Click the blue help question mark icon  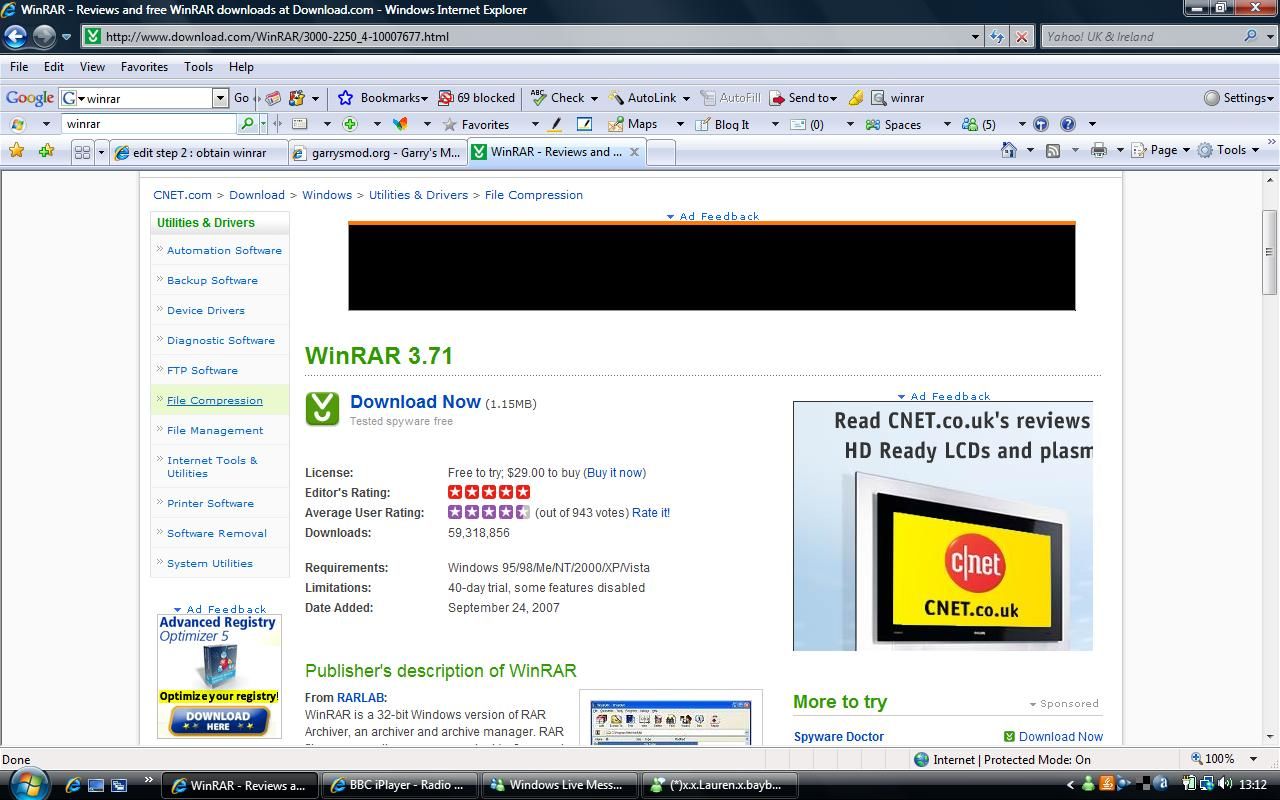1068,124
